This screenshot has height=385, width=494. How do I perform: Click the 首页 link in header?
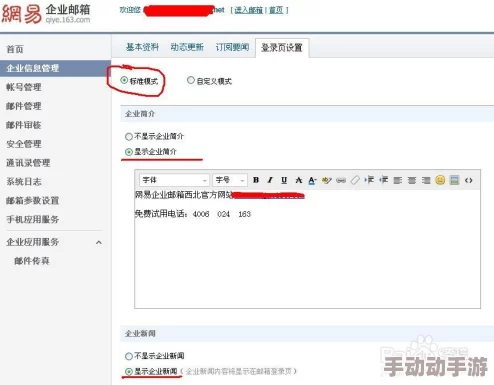pos(276,10)
